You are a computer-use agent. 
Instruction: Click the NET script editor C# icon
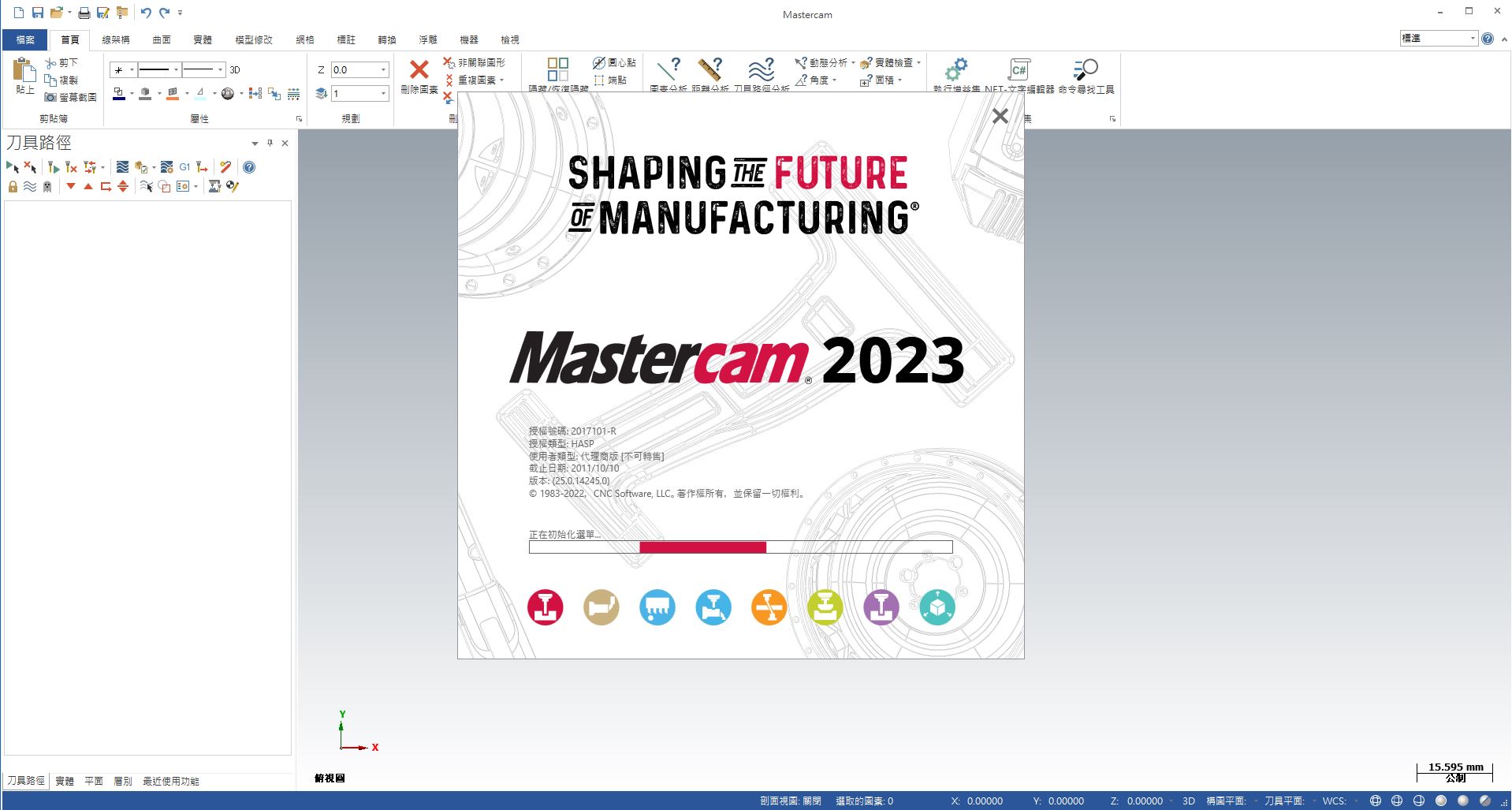[x=1019, y=69]
